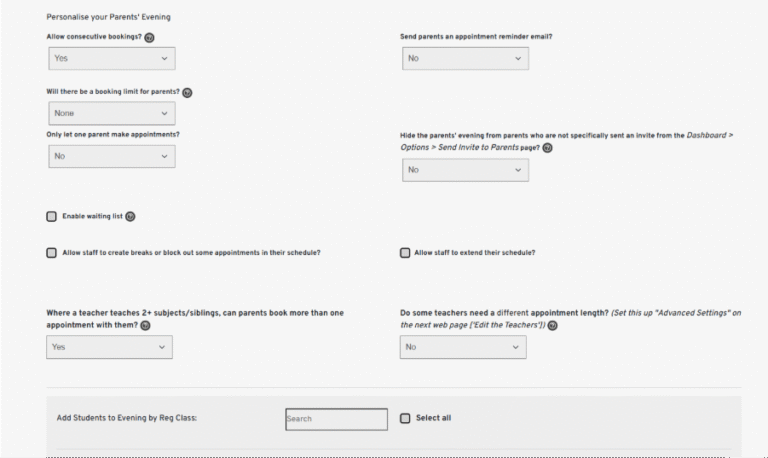
Task: Click help icon beside Enable waiting list
Action: [x=130, y=217]
